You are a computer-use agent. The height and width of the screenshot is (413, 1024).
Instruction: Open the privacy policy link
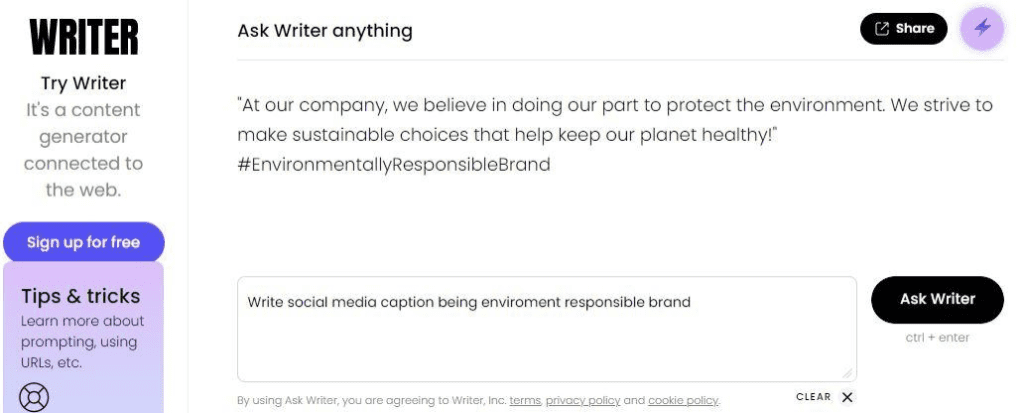tap(583, 400)
